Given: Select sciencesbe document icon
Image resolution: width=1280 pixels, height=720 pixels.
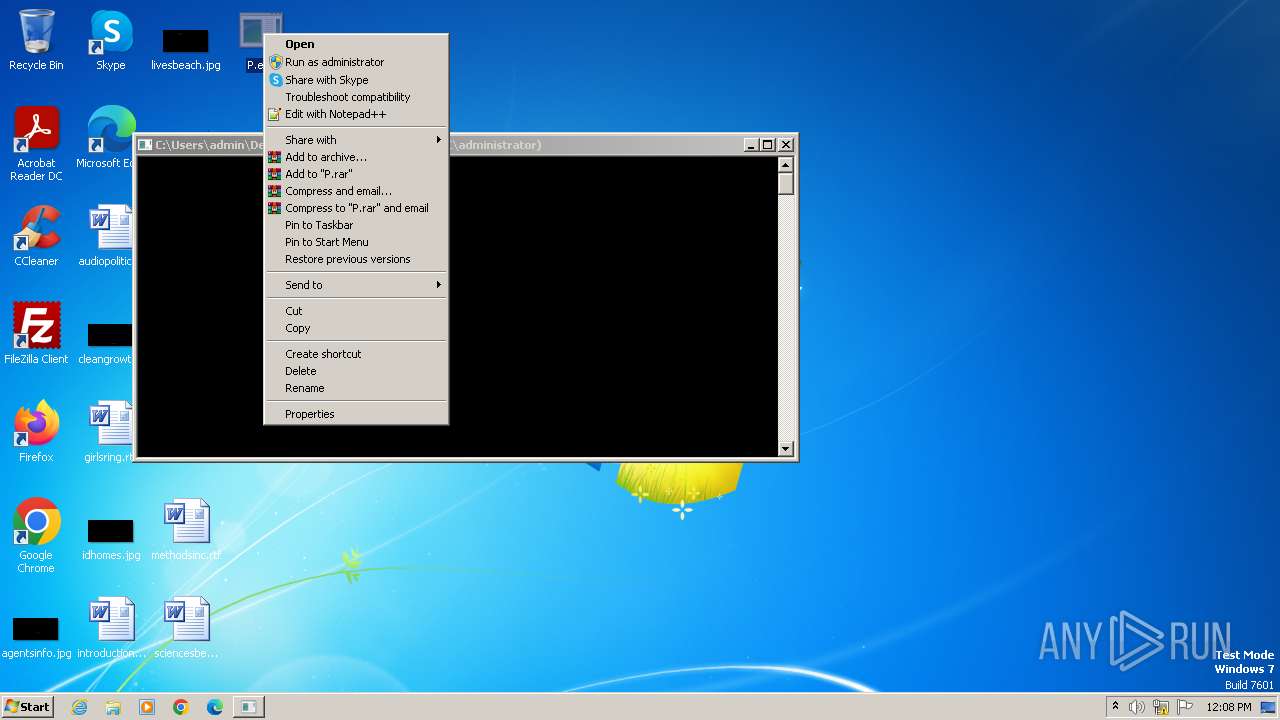Looking at the screenshot, I should click(x=186, y=628).
